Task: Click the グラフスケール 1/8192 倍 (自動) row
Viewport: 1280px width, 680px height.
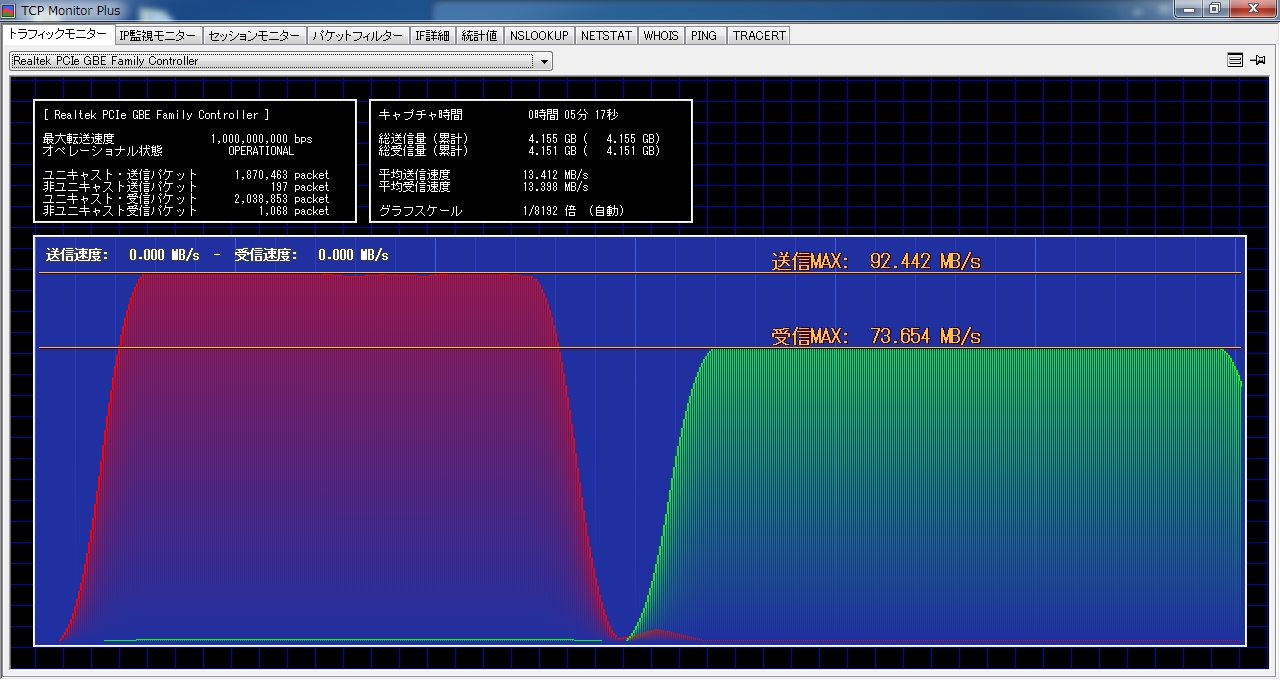Action: click(x=501, y=211)
